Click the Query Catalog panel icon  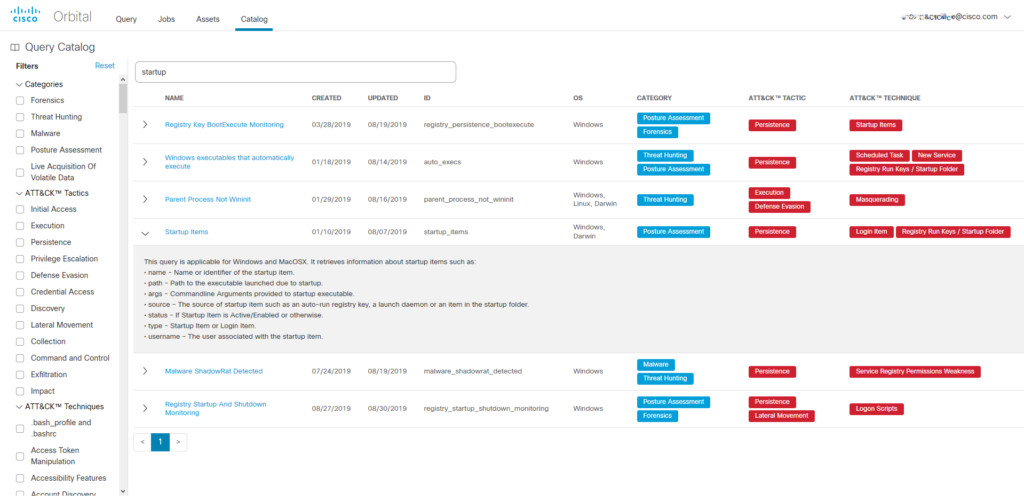coord(14,47)
